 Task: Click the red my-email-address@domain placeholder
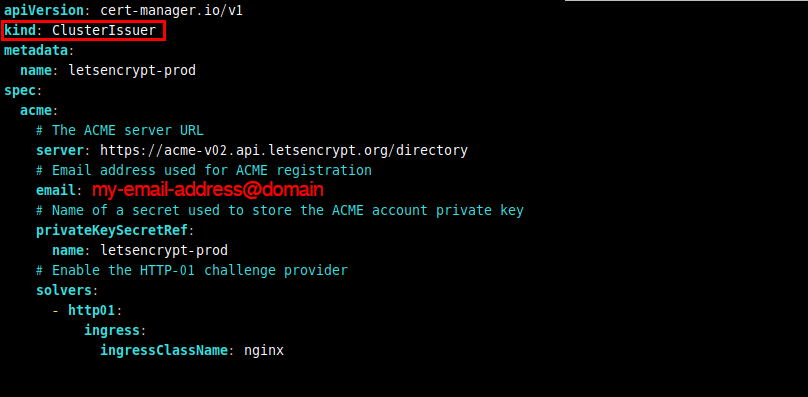pyautogui.click(x=208, y=190)
